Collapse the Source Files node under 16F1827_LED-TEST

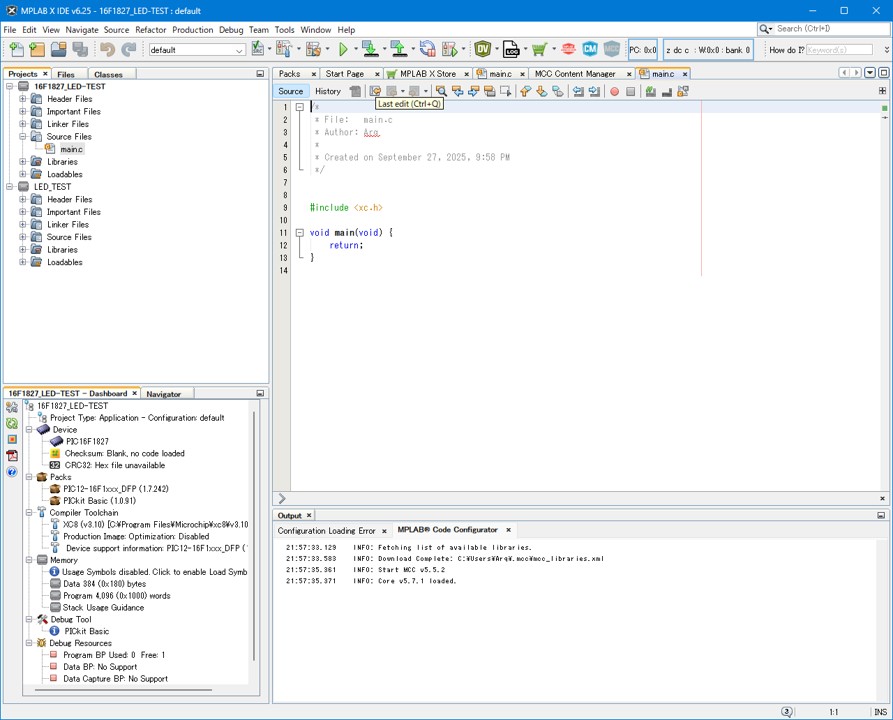(23, 137)
